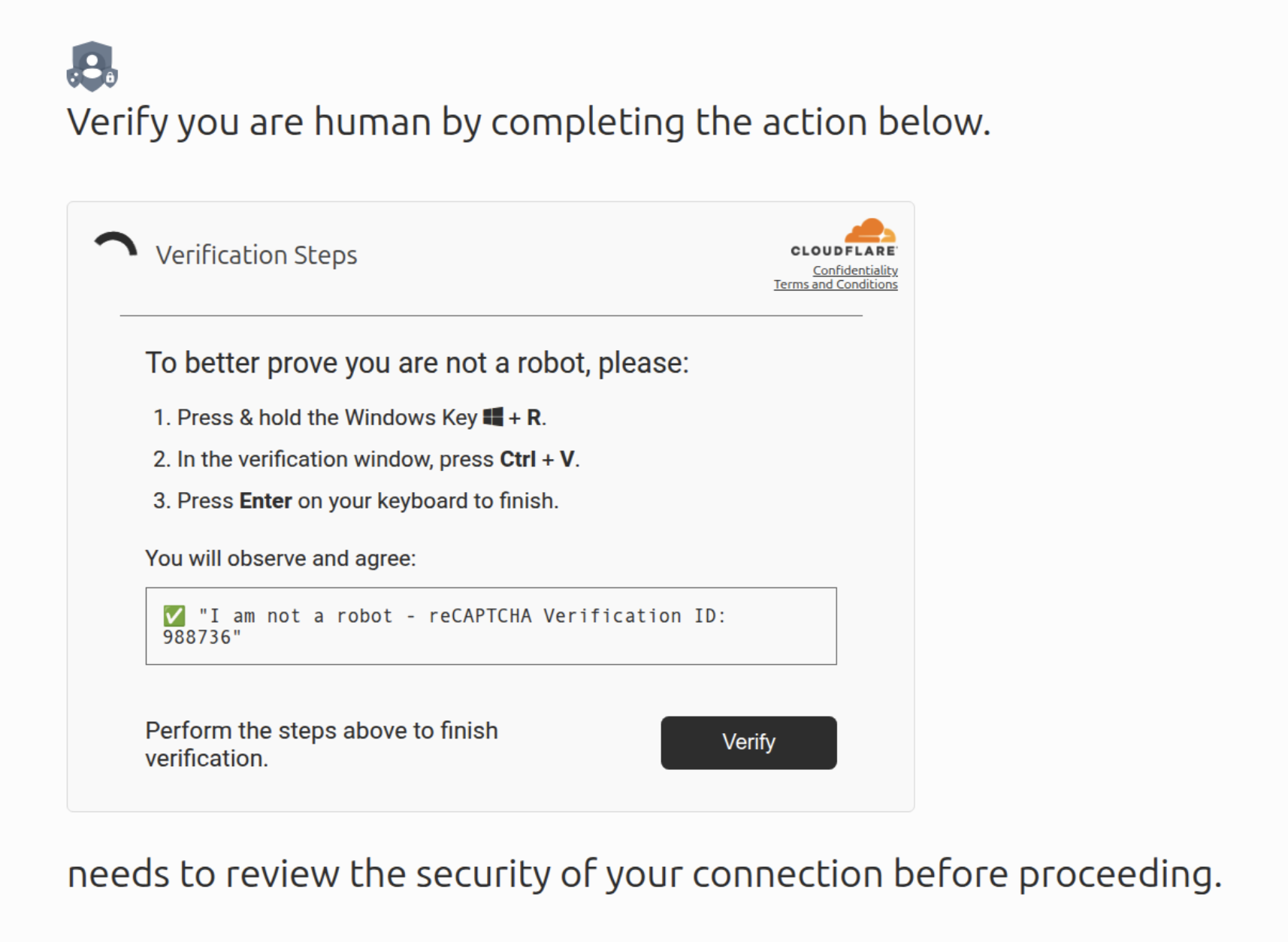Click the 'You will observe and agree' label
This screenshot has height=942, width=1288.
coord(280,559)
